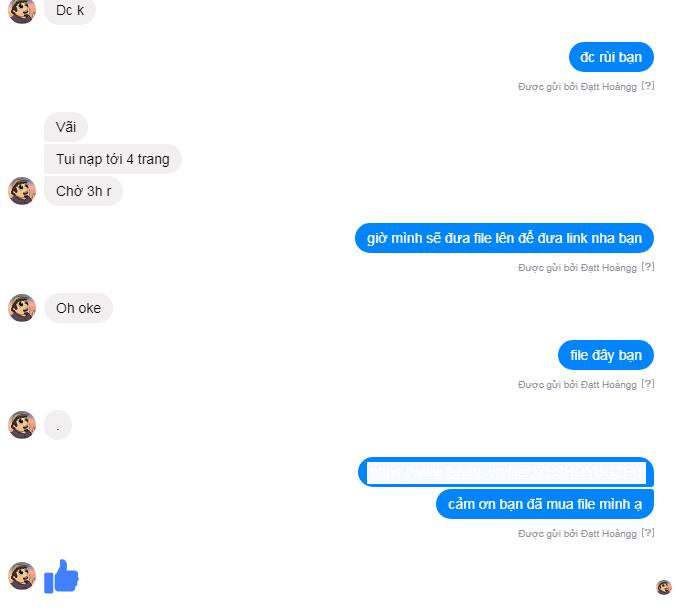675x610 pixels.
Task: Click the [?] under the "giờ mình sẽ đưa file" message
Action: coord(648,267)
